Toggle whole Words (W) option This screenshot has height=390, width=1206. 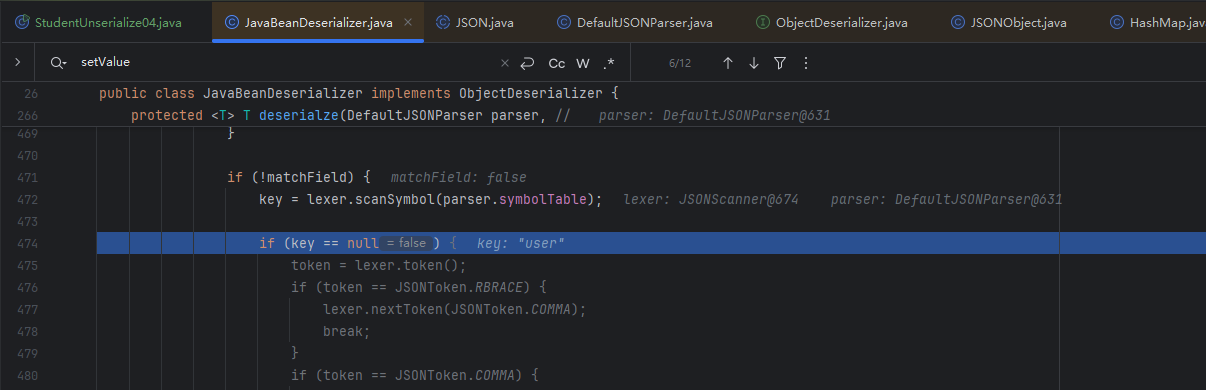(x=583, y=63)
